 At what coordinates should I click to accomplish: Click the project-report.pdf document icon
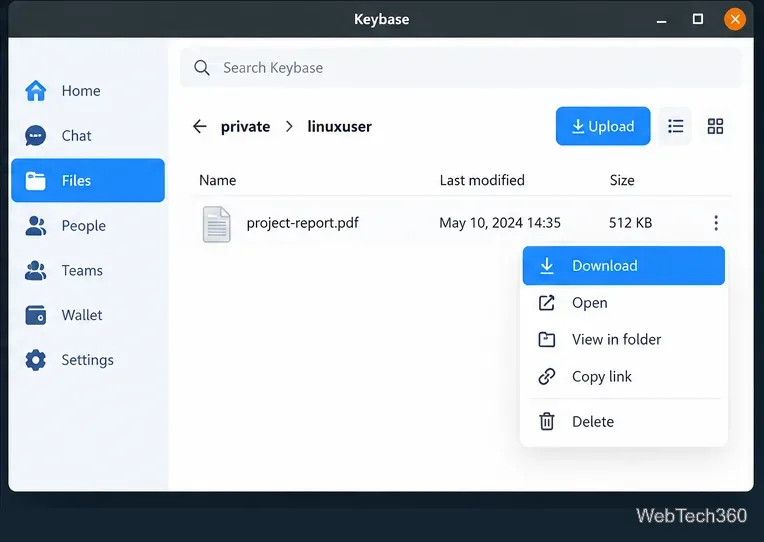(x=217, y=224)
